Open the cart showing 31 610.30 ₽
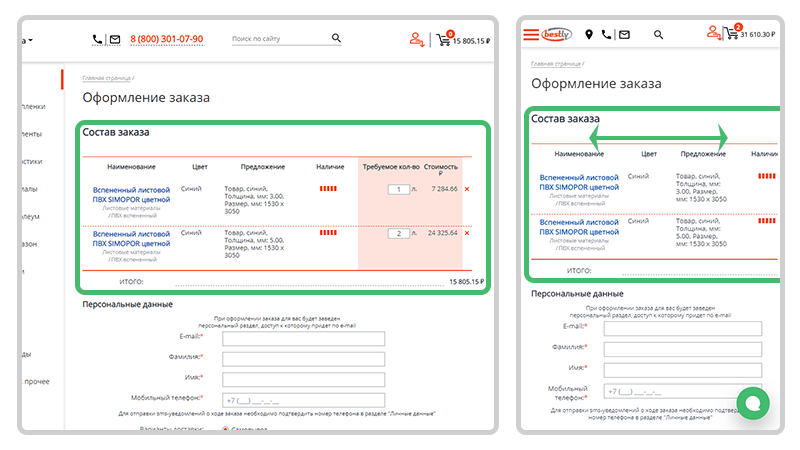 (x=749, y=33)
